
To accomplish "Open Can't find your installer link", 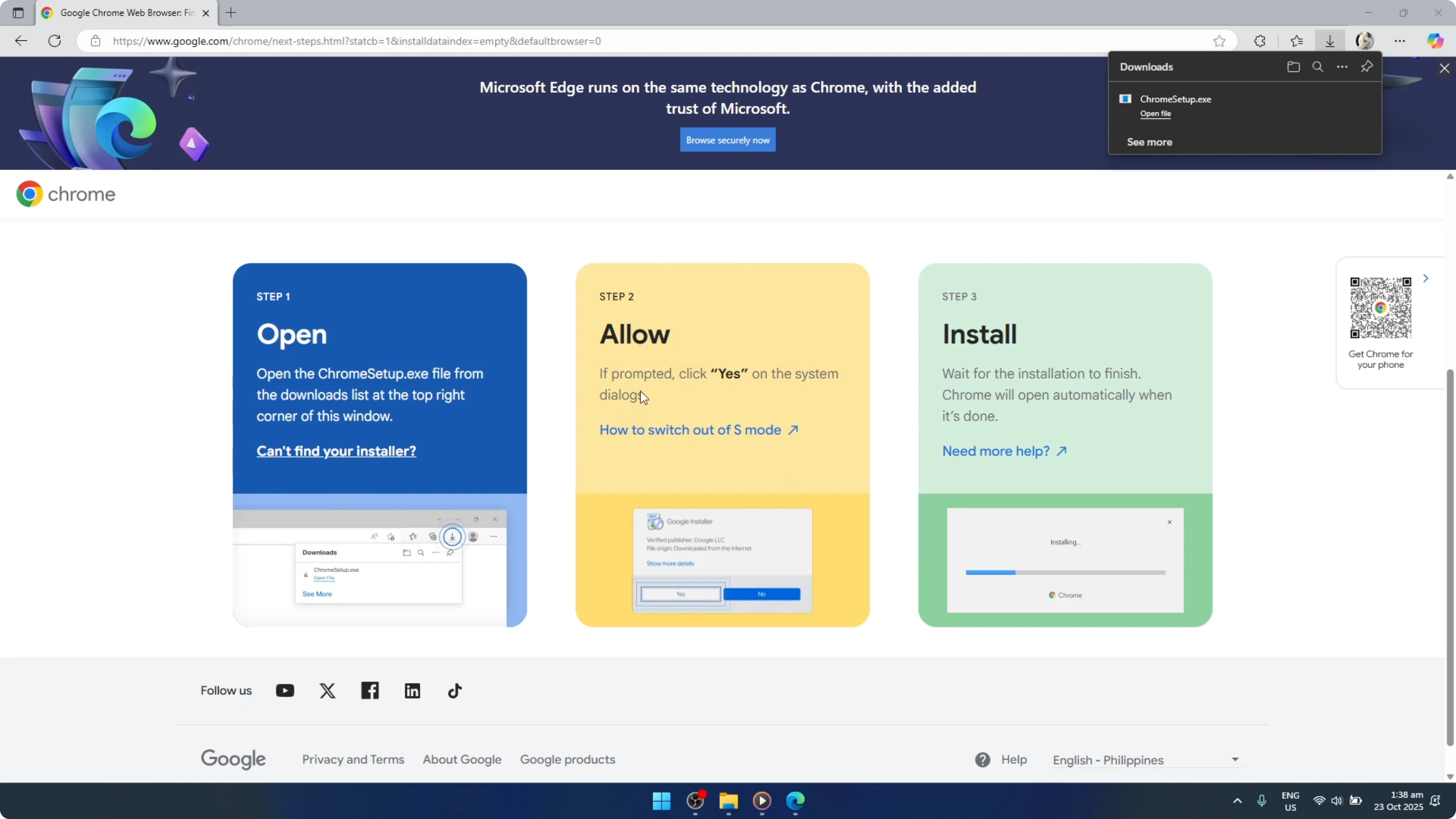I will tap(336, 451).
